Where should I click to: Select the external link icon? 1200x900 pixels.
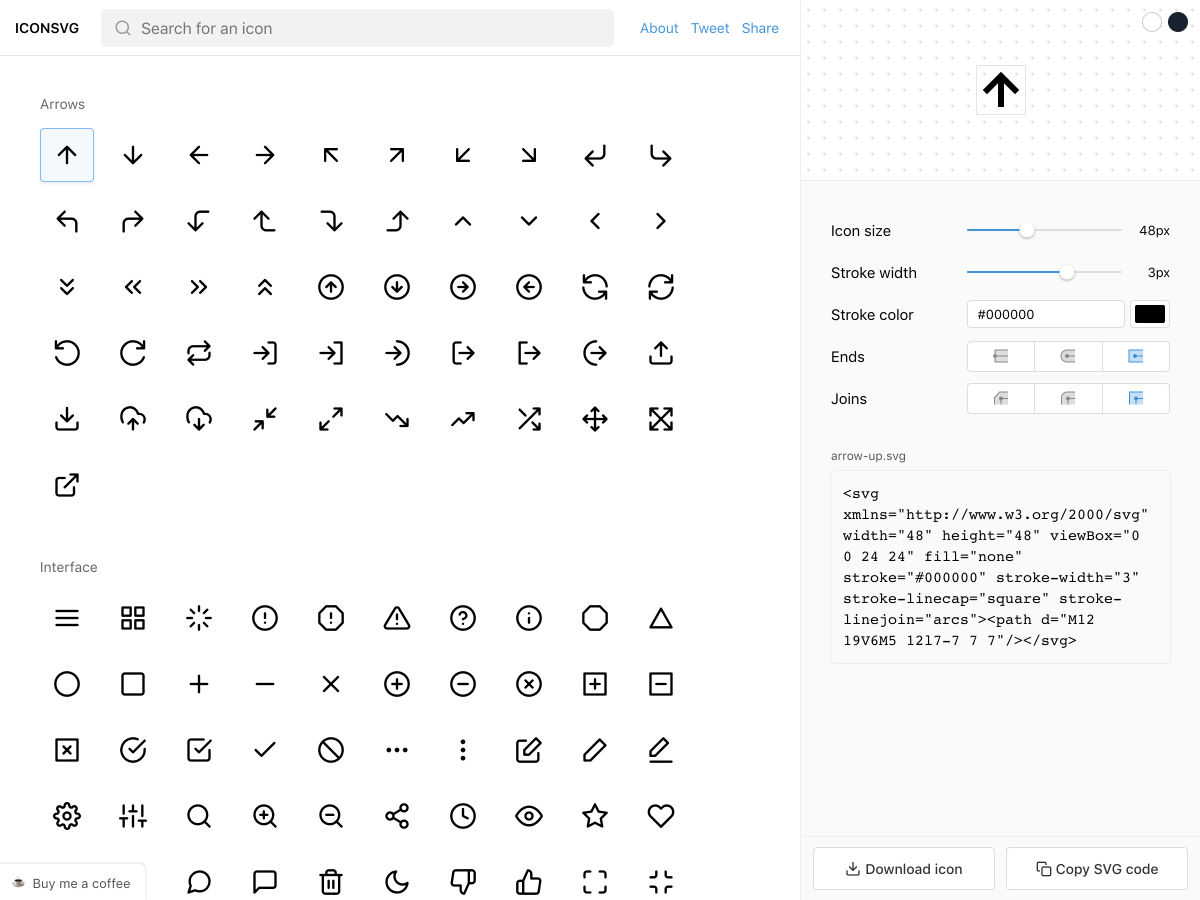(x=67, y=485)
